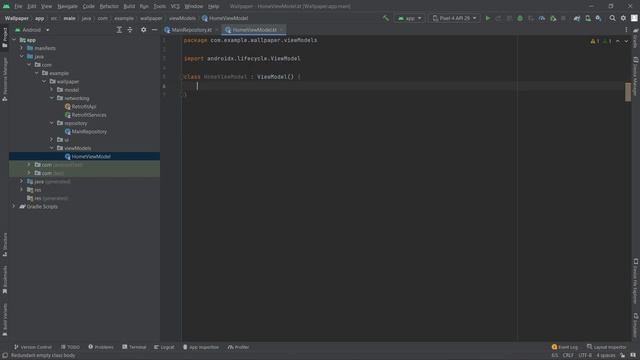Open IDE settings gear in main toolbar
Screen dimensions: 640x360
tap(623, 18)
